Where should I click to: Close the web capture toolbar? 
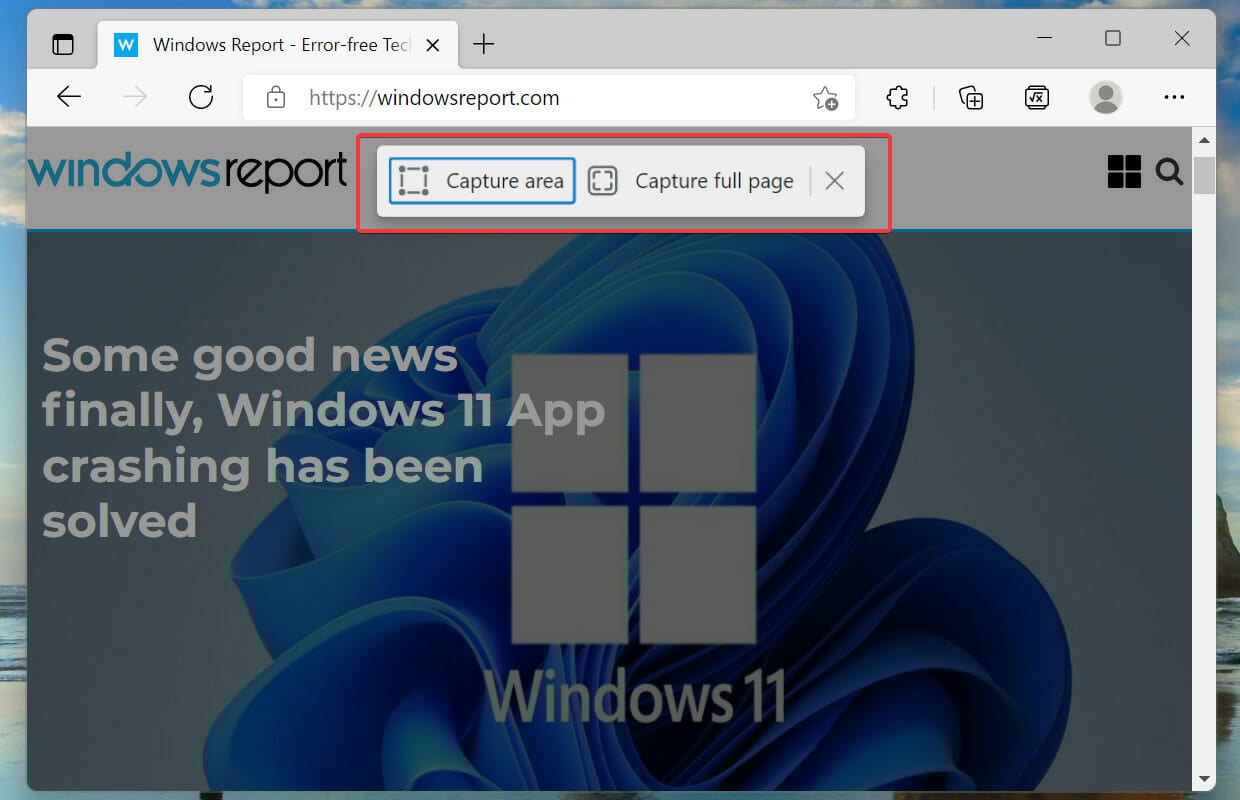pos(835,181)
